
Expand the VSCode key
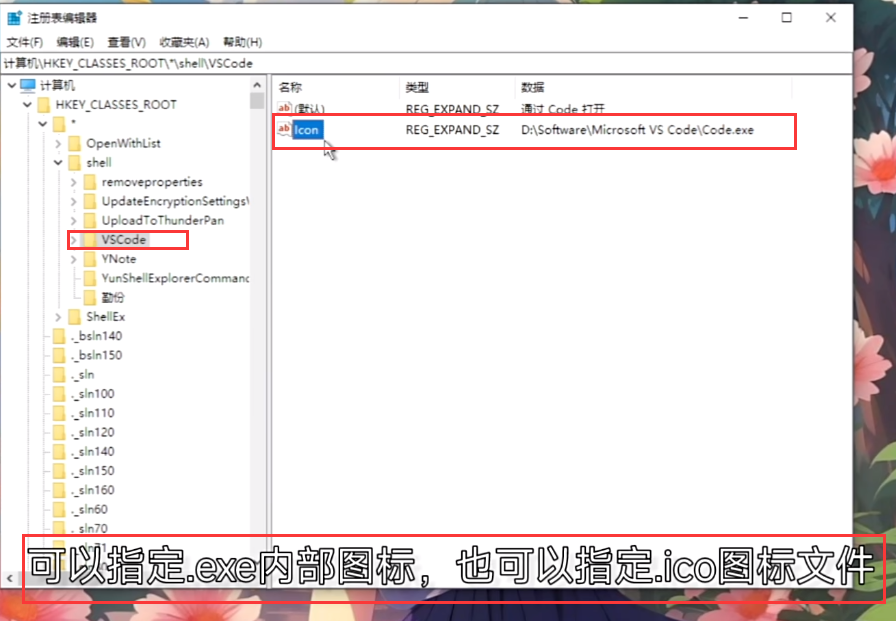[74, 240]
